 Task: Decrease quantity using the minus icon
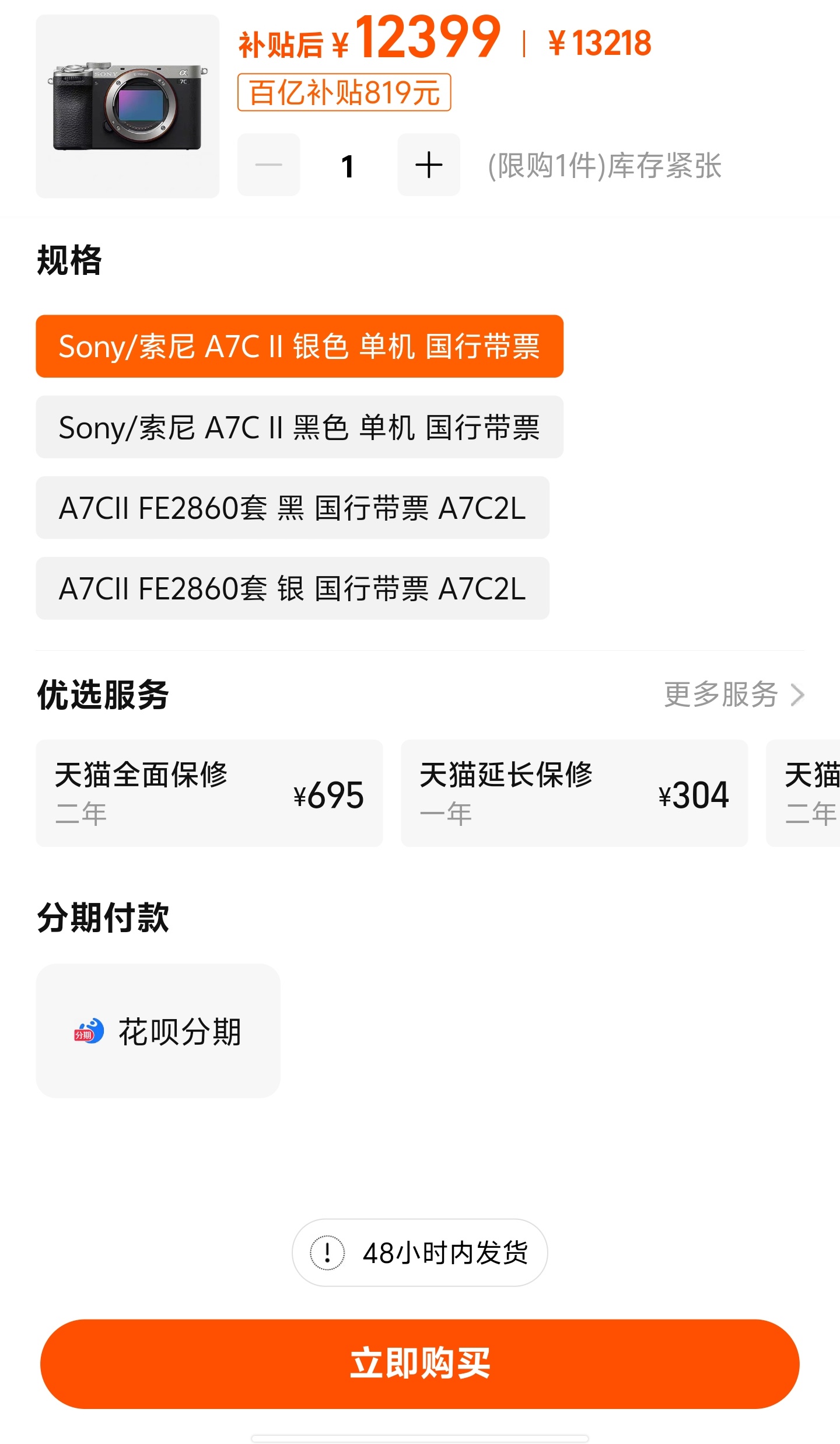click(268, 165)
